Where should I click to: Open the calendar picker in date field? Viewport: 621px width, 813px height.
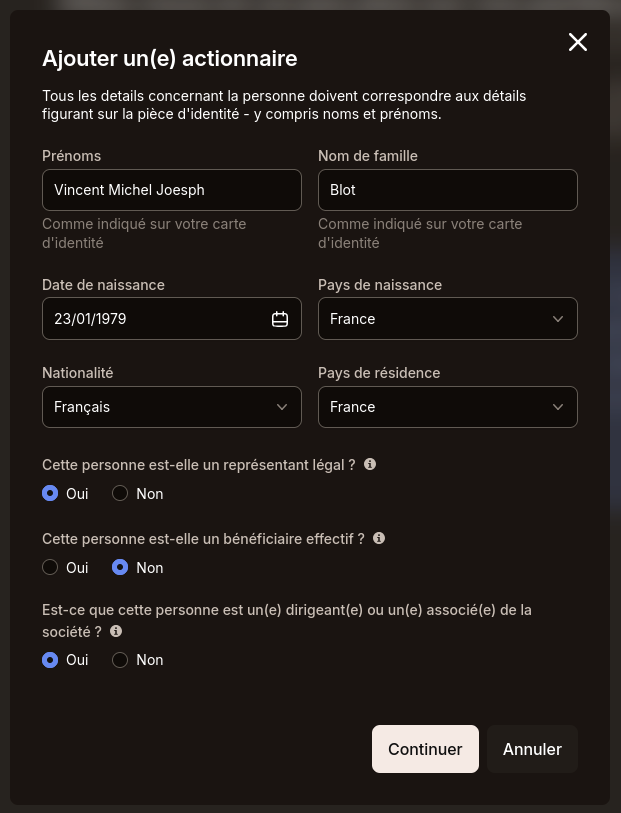click(280, 319)
